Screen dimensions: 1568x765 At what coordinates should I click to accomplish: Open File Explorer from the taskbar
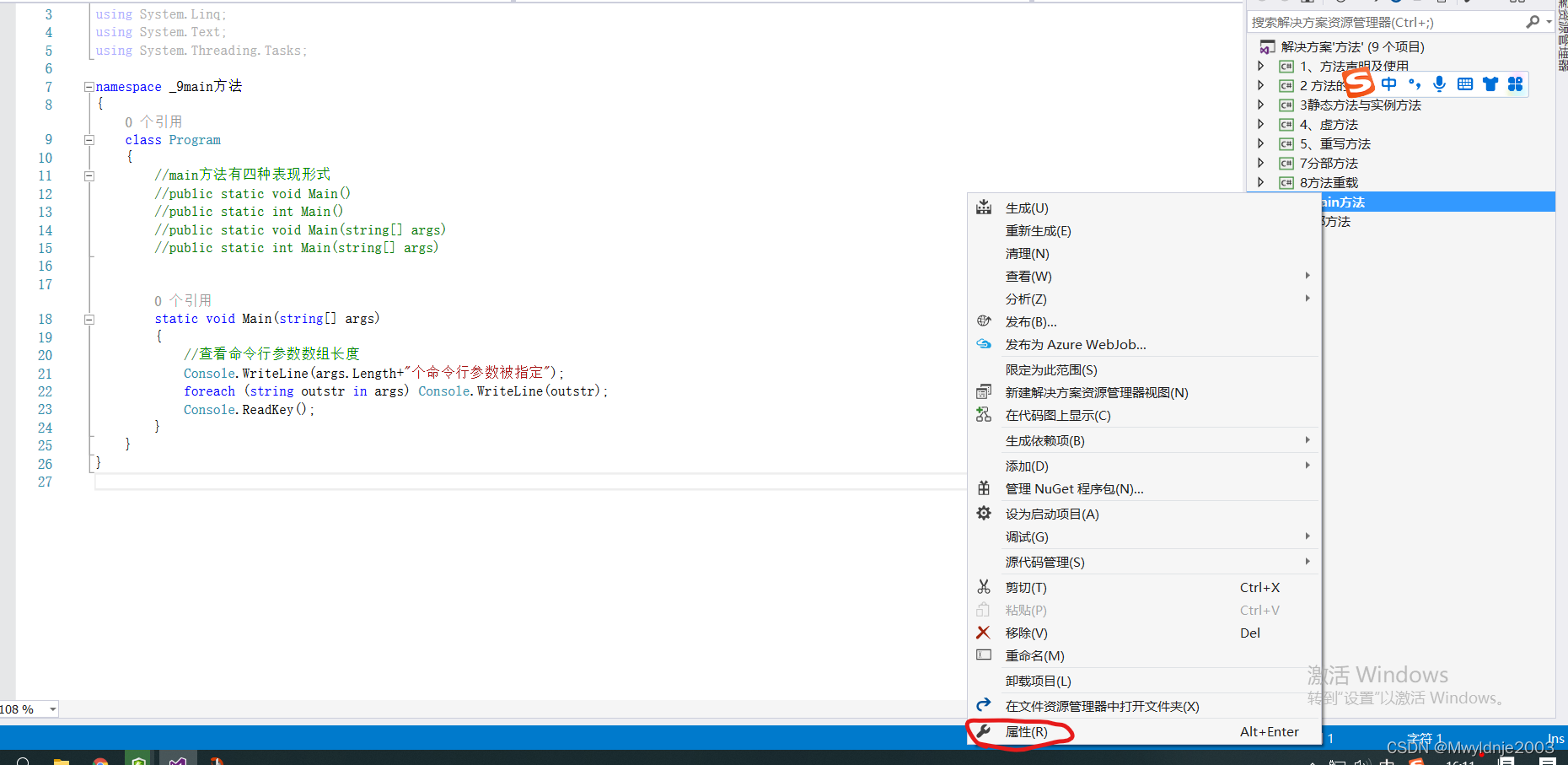point(62,761)
